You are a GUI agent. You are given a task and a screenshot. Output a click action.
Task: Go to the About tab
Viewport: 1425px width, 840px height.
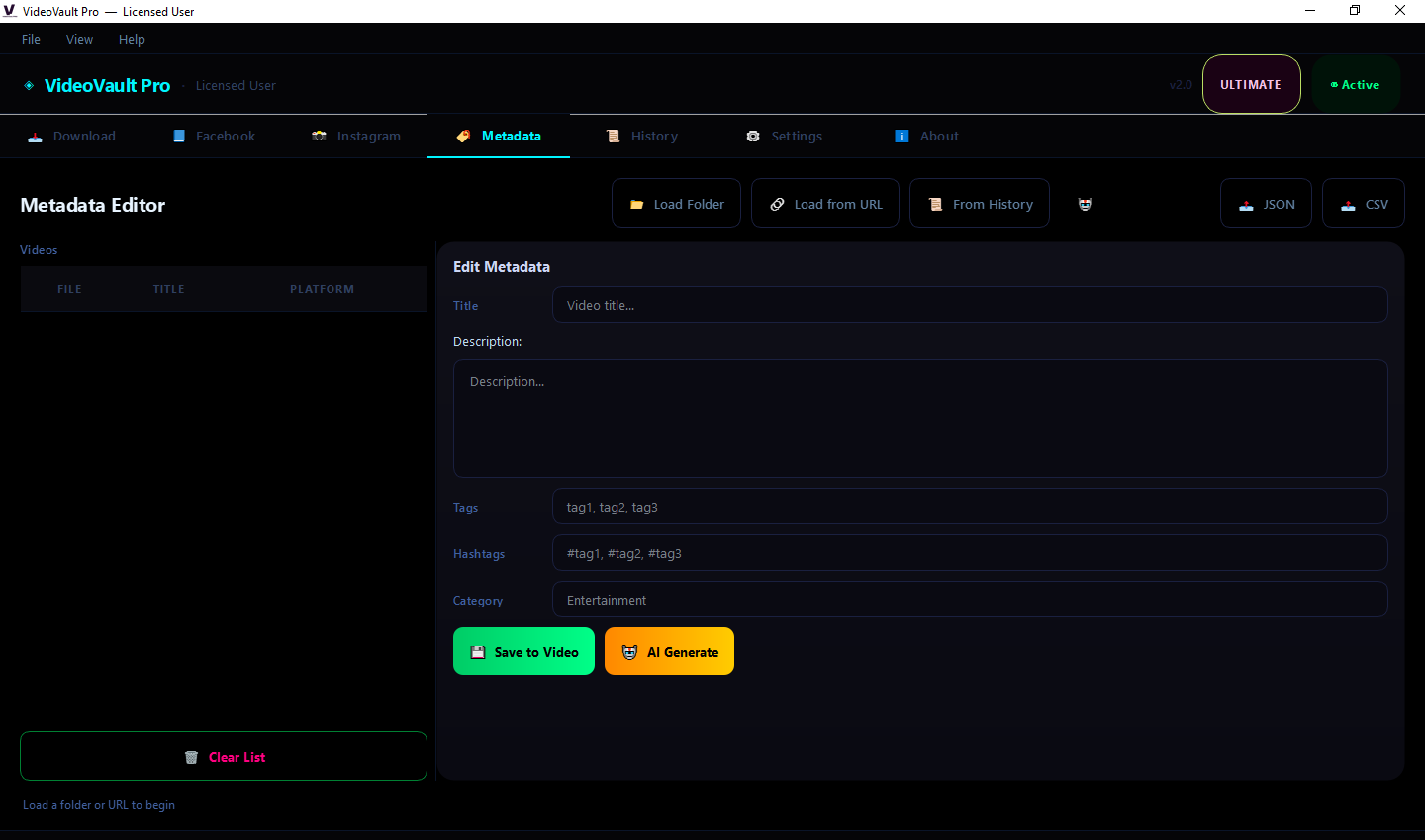click(x=926, y=137)
